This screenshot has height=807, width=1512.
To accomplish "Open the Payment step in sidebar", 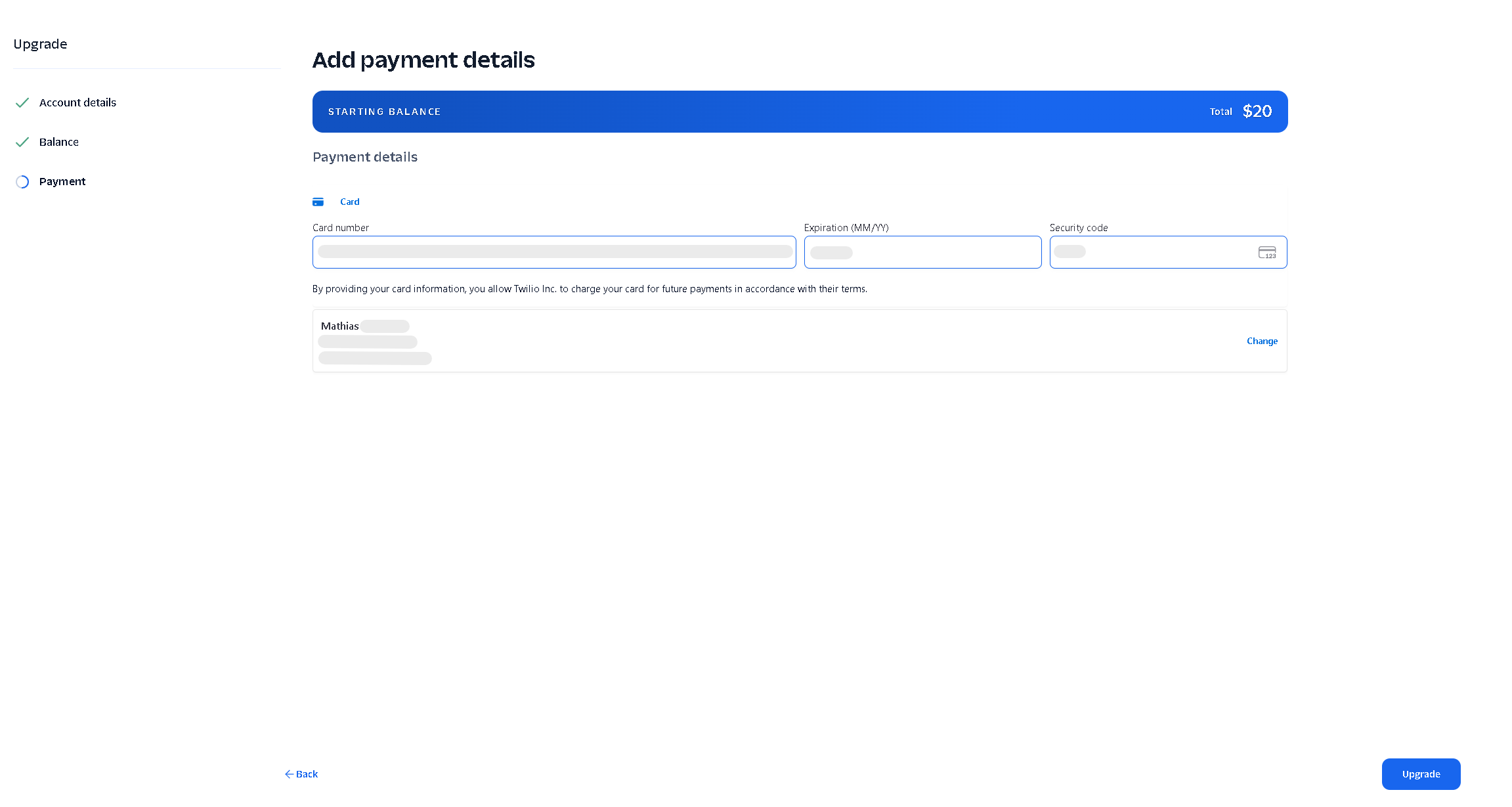I will pyautogui.click(x=62, y=181).
